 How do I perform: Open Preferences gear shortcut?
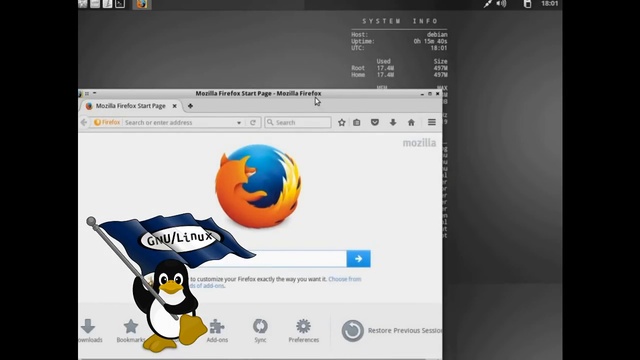pyautogui.click(x=304, y=331)
